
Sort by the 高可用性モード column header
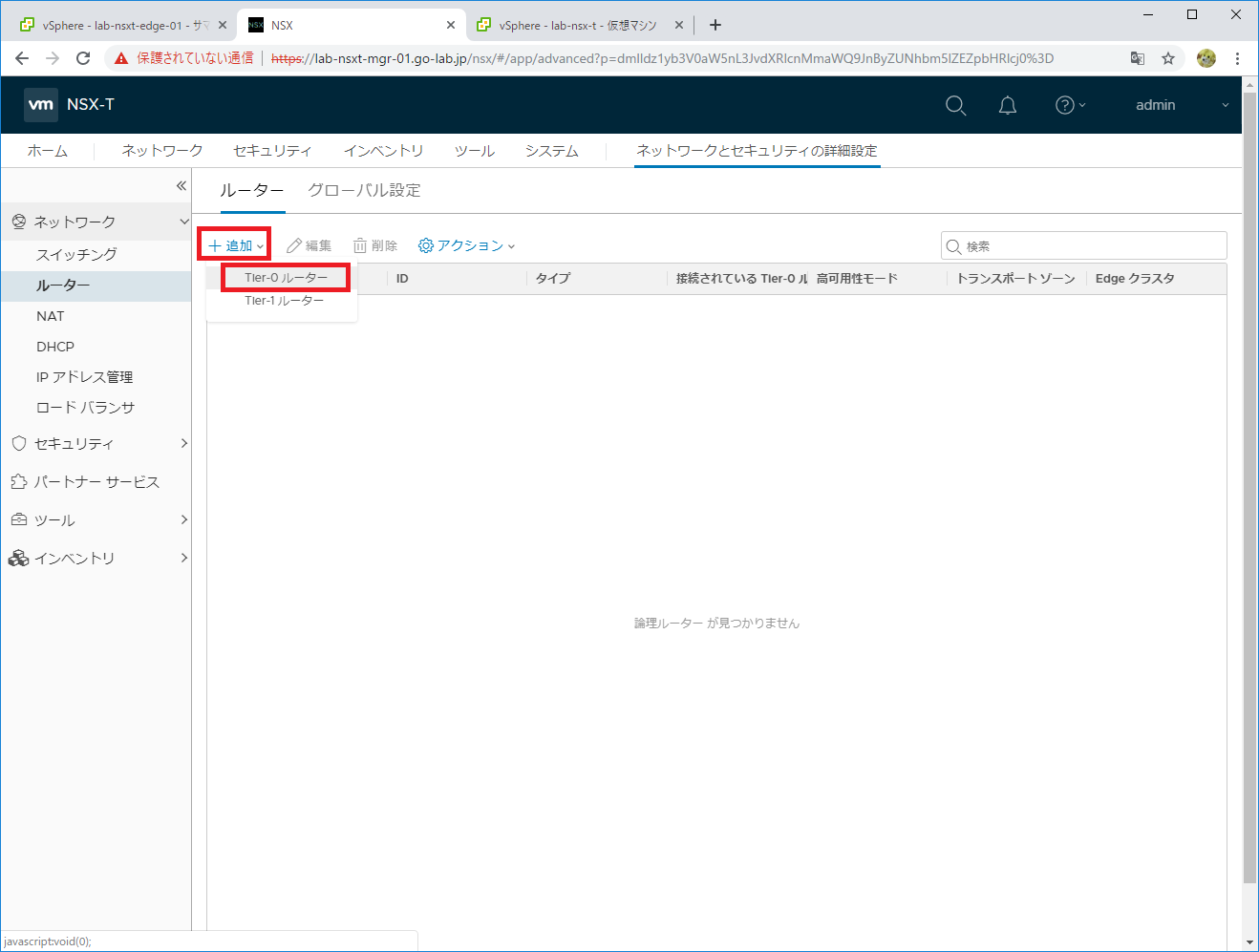(x=857, y=279)
